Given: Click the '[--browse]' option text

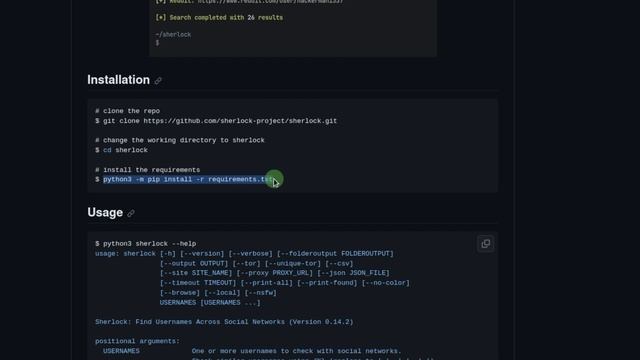Looking at the screenshot, I should pos(180,293).
